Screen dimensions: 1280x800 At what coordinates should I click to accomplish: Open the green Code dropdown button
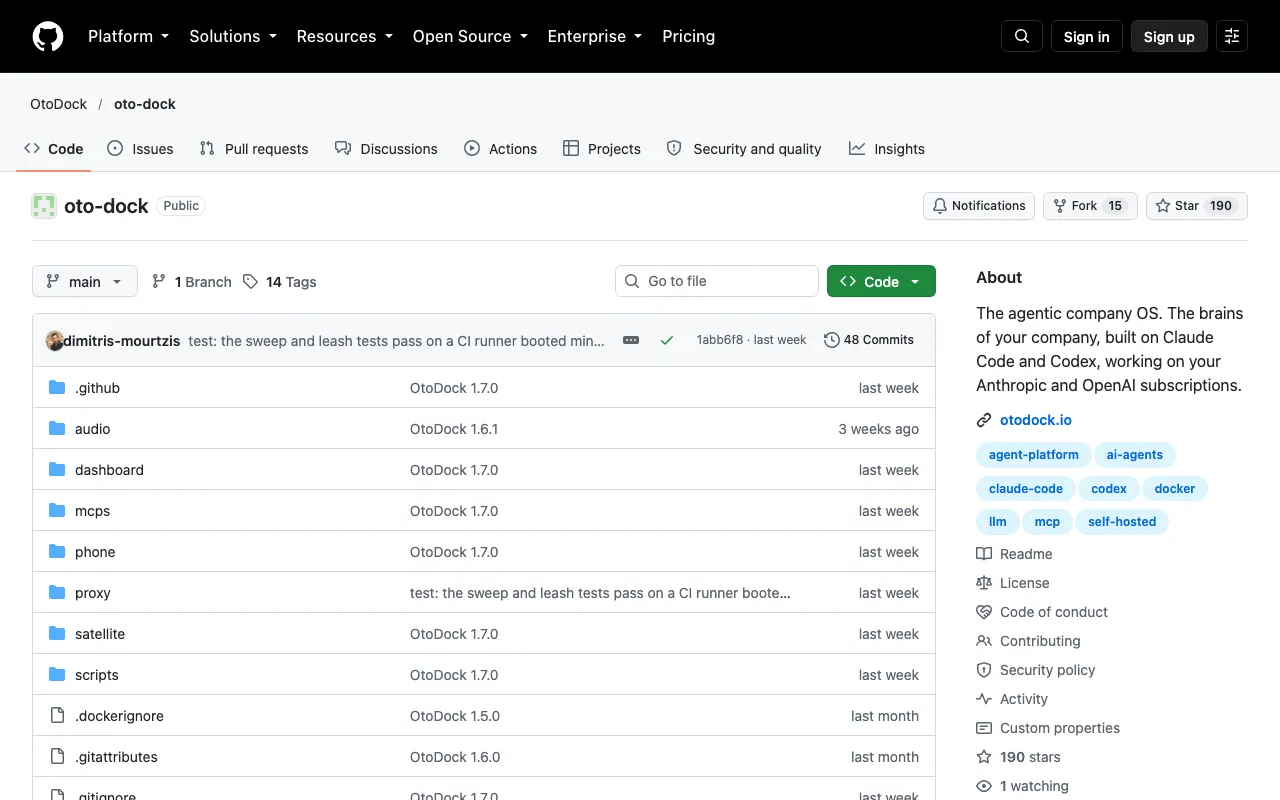pyautogui.click(x=881, y=282)
